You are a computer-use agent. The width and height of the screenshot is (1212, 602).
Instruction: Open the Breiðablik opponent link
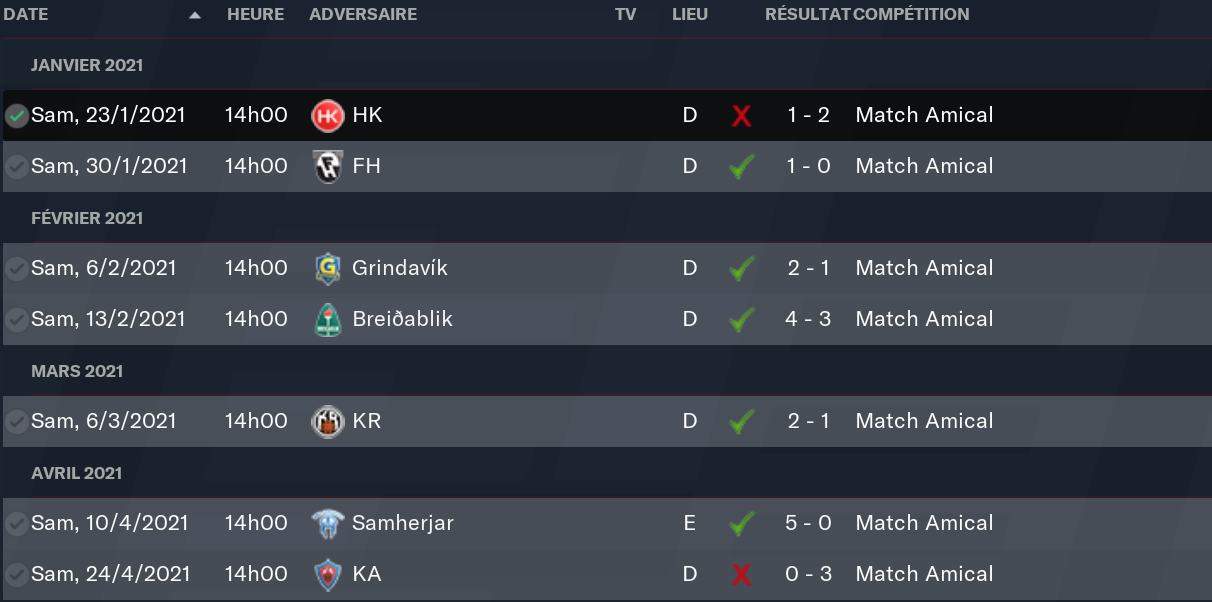[x=402, y=319]
